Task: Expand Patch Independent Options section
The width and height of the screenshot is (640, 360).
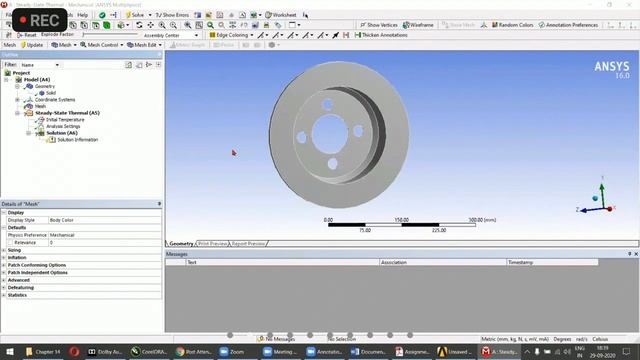Action: tap(4, 273)
